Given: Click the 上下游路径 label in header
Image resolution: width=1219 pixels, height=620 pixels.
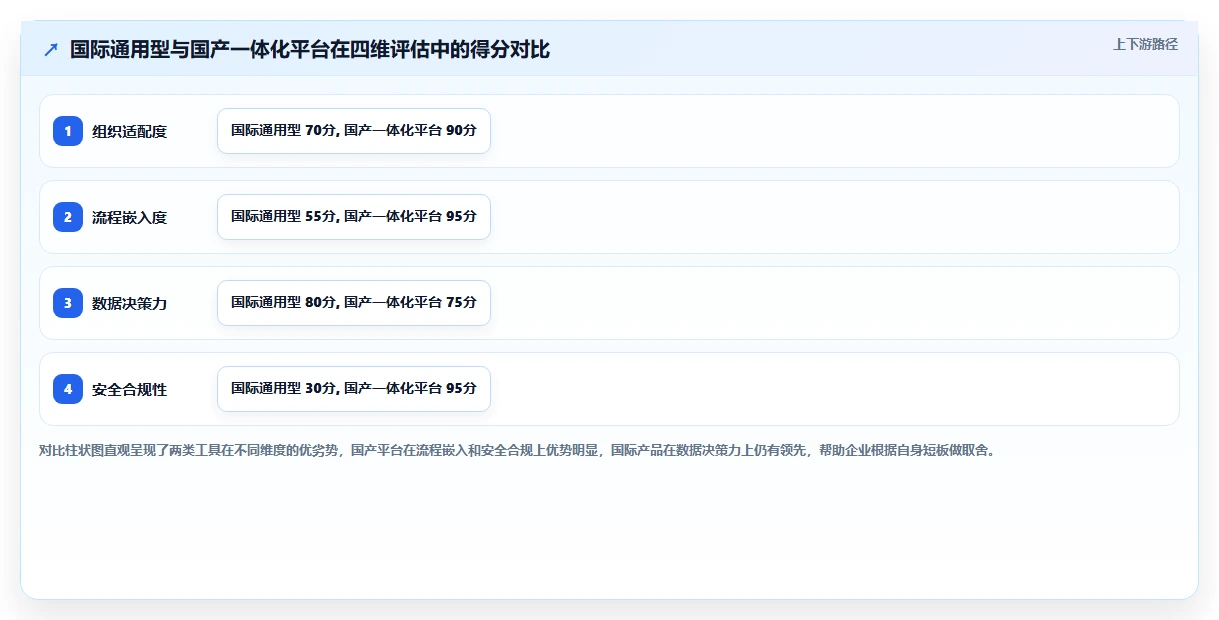Looking at the screenshot, I should tap(1145, 44).
